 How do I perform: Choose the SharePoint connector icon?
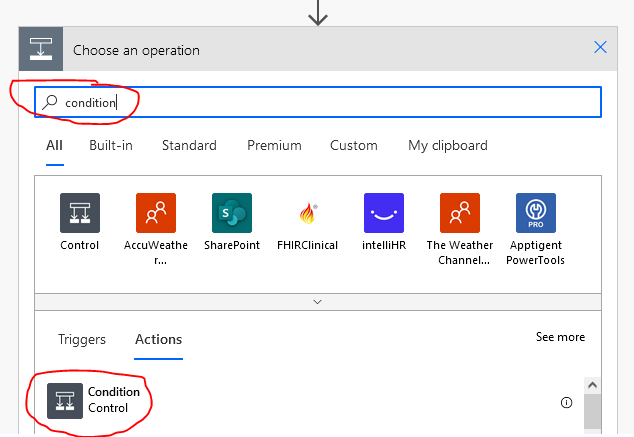pyautogui.click(x=232, y=213)
